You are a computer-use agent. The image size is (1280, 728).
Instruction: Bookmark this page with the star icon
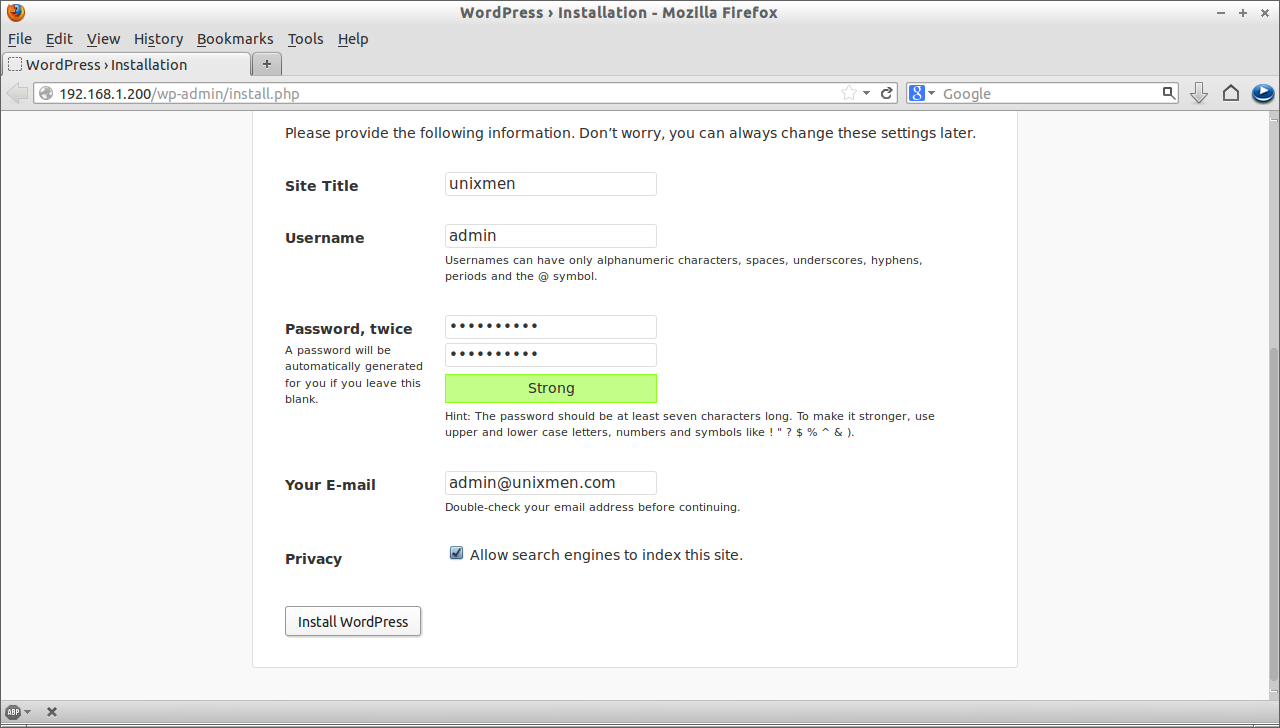pos(849,93)
